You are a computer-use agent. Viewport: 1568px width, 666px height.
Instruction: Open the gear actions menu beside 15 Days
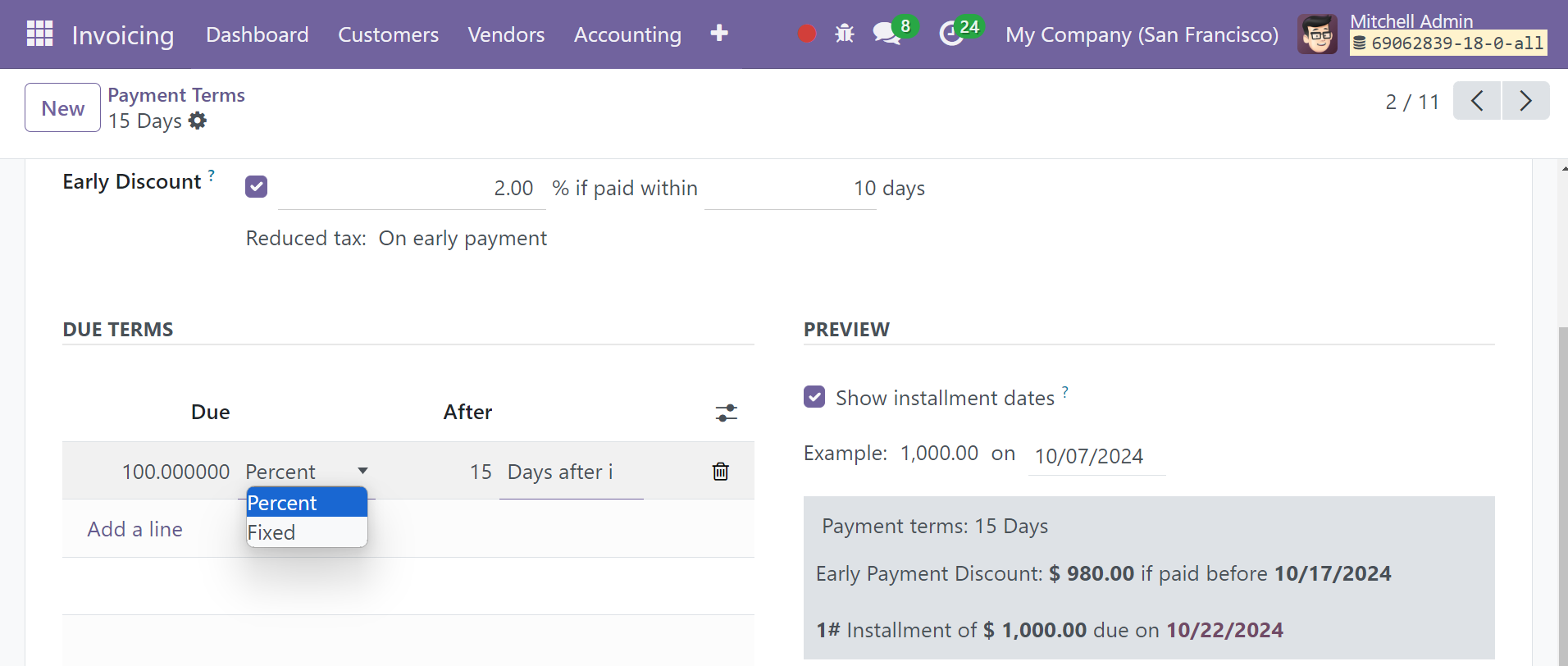[x=198, y=121]
